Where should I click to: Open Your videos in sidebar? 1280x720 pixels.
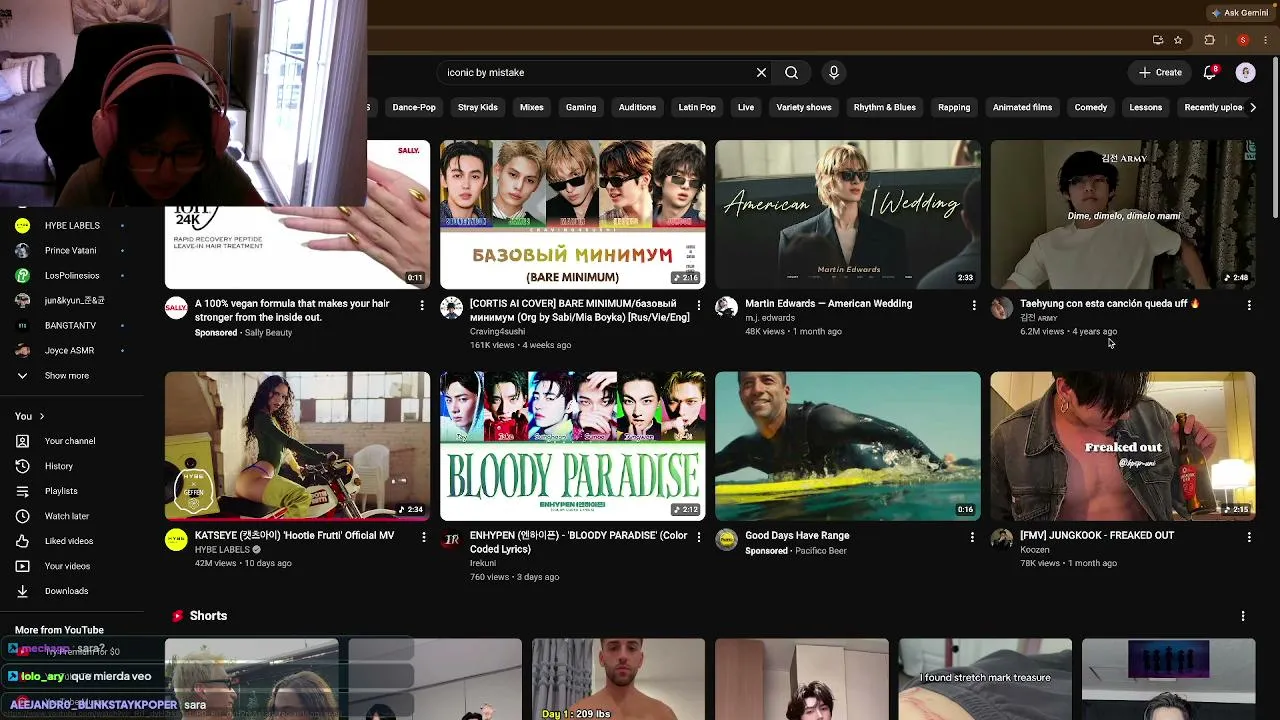click(x=72, y=566)
